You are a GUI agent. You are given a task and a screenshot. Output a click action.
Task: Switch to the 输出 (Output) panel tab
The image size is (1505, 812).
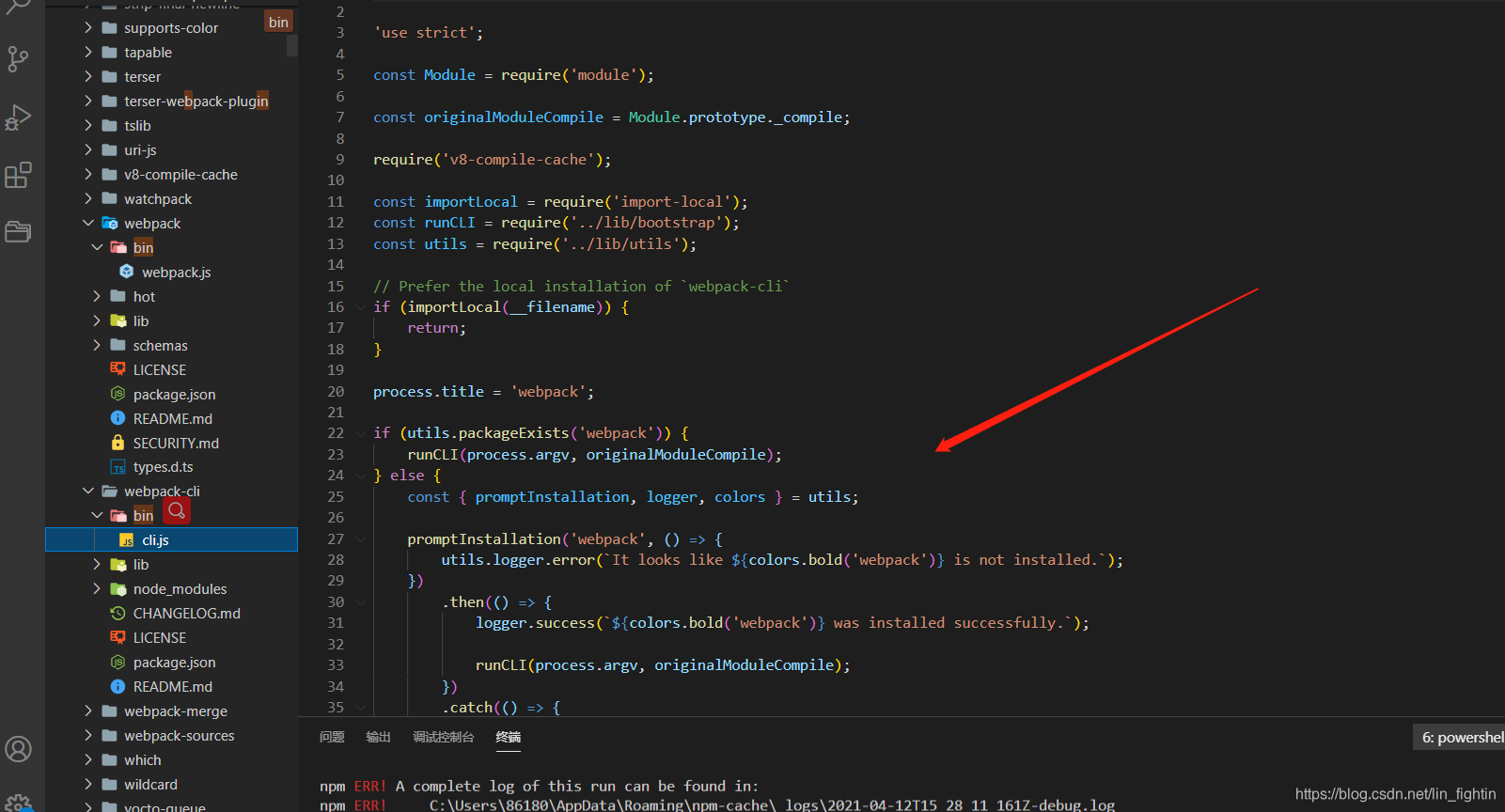point(378,737)
